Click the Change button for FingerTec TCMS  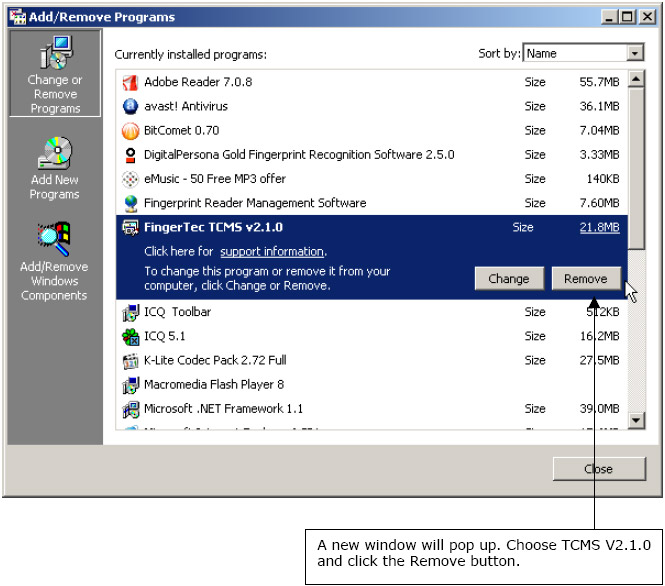point(509,279)
